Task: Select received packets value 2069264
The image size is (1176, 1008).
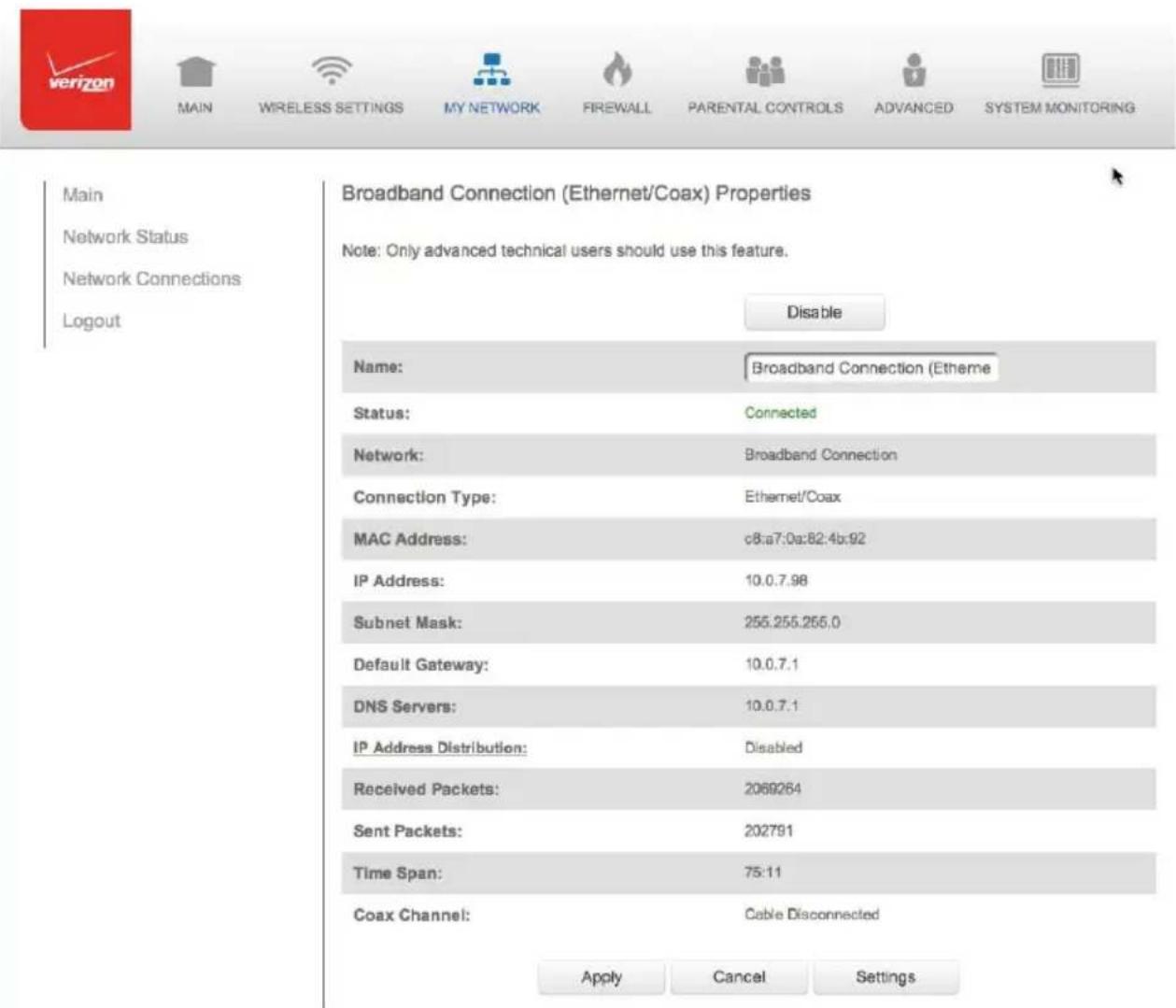Action: pos(772,789)
